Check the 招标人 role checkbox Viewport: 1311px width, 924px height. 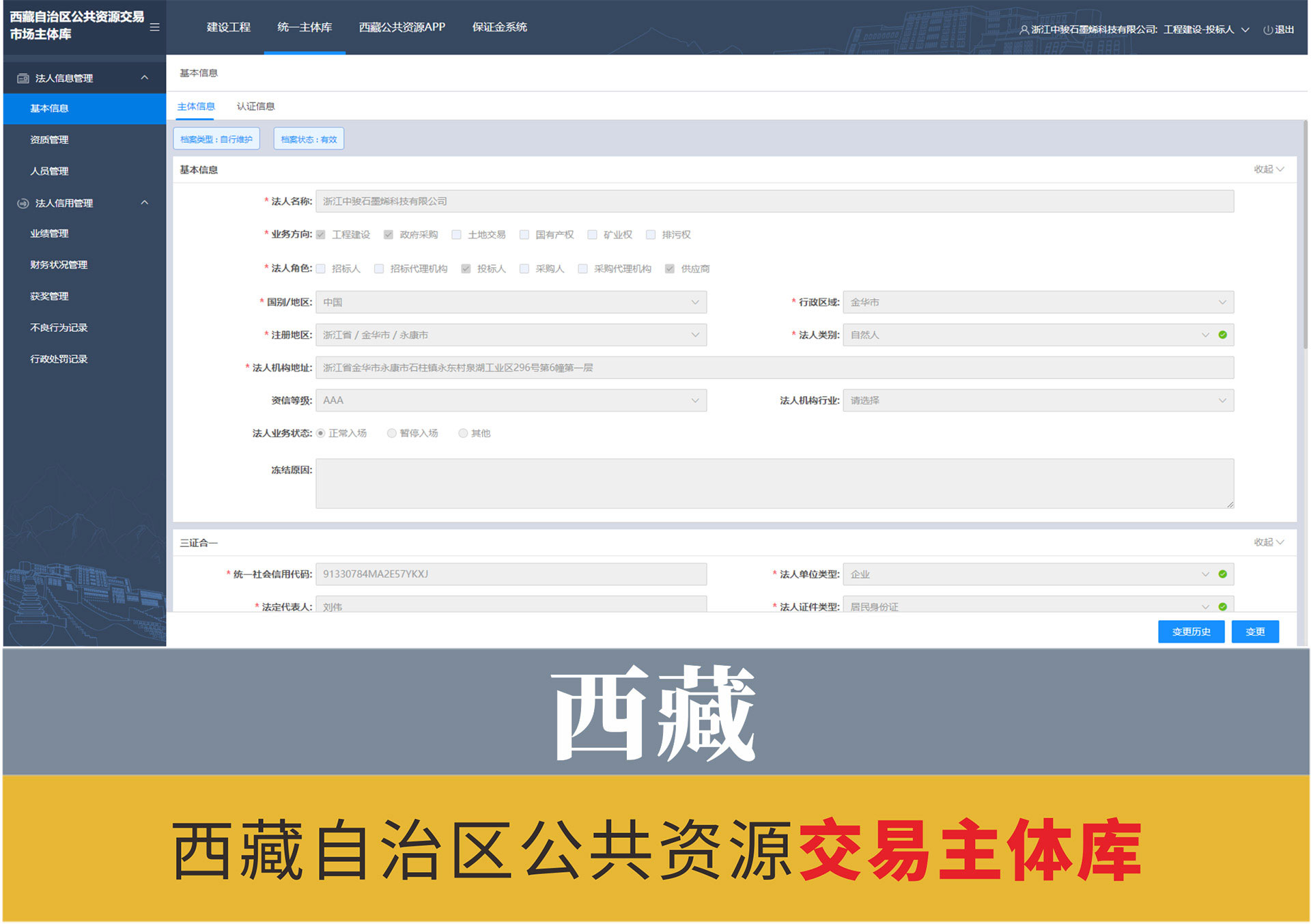pyautogui.click(x=320, y=269)
